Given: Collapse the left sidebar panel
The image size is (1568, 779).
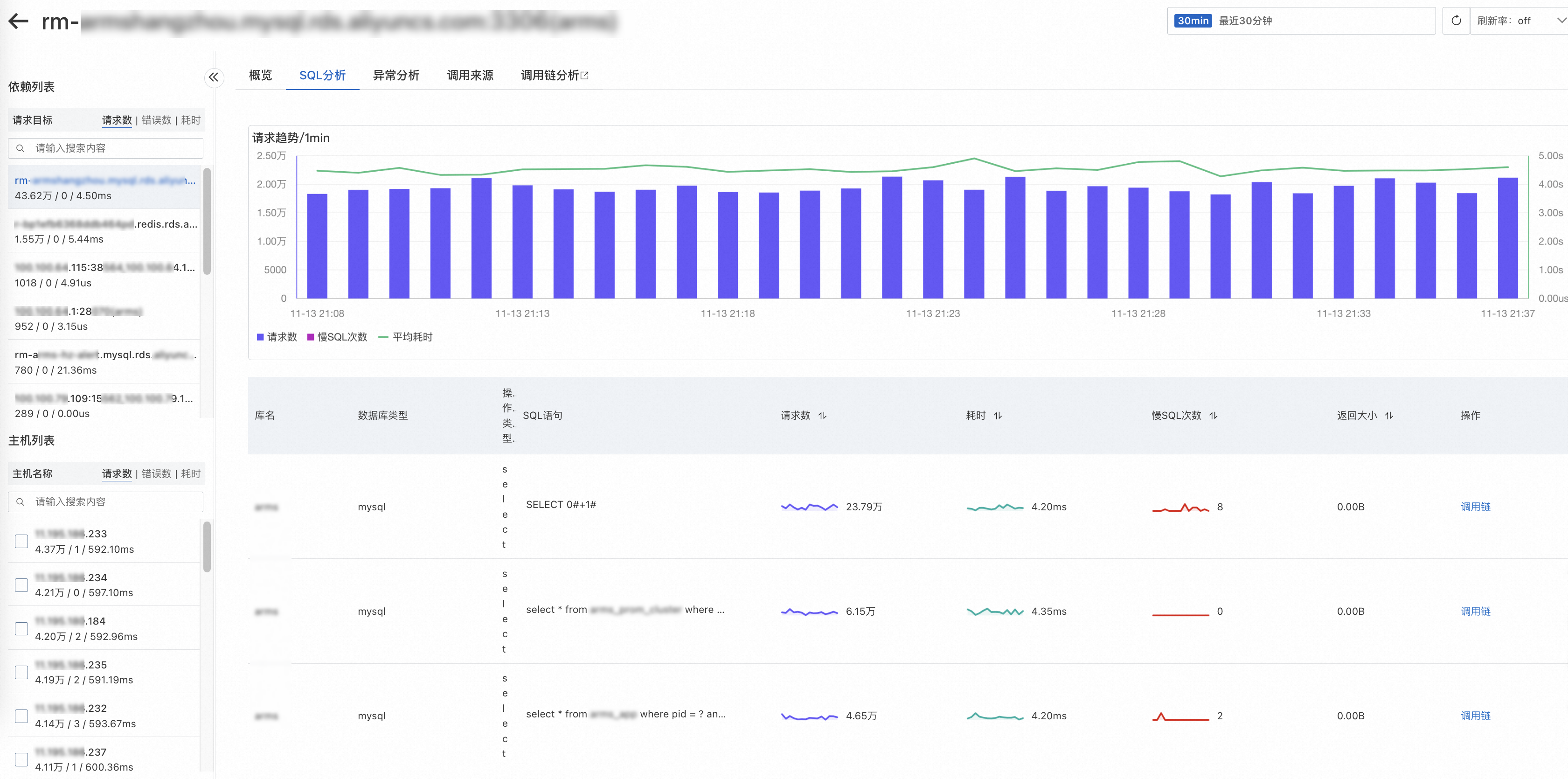Looking at the screenshot, I should 213,77.
